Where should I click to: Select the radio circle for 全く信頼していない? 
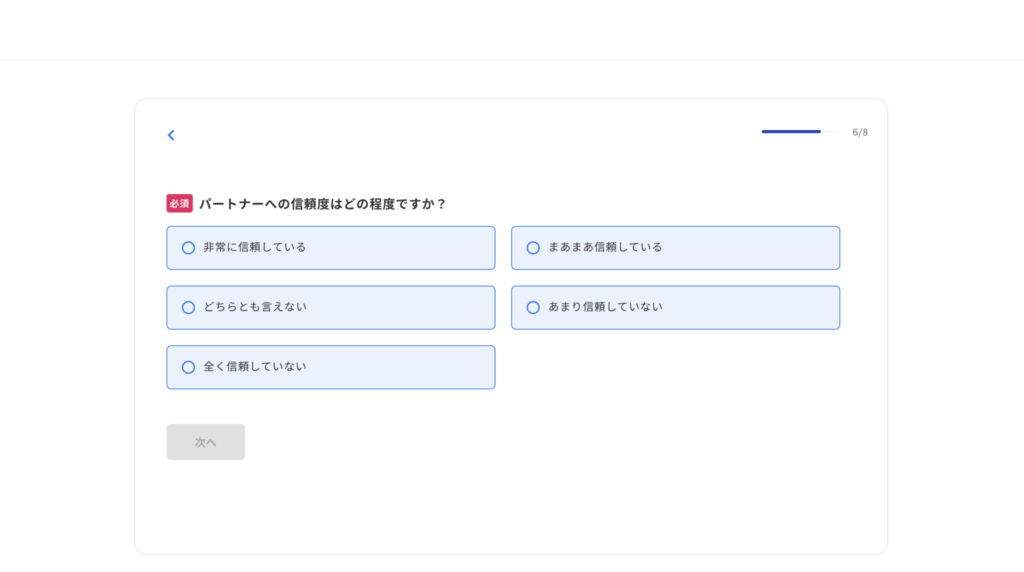coord(188,367)
